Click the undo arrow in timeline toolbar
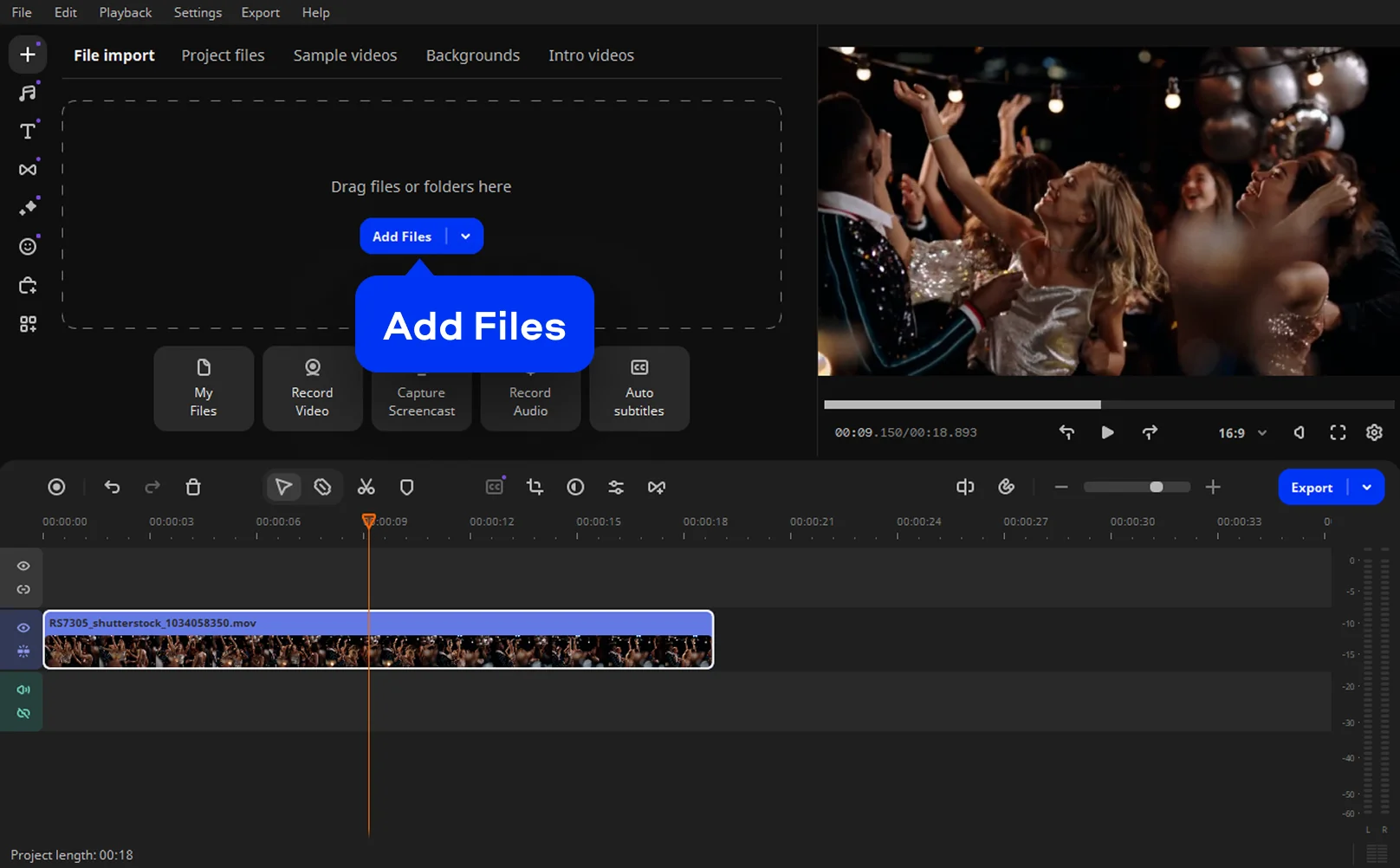The width and height of the screenshot is (1400, 868). (112, 487)
